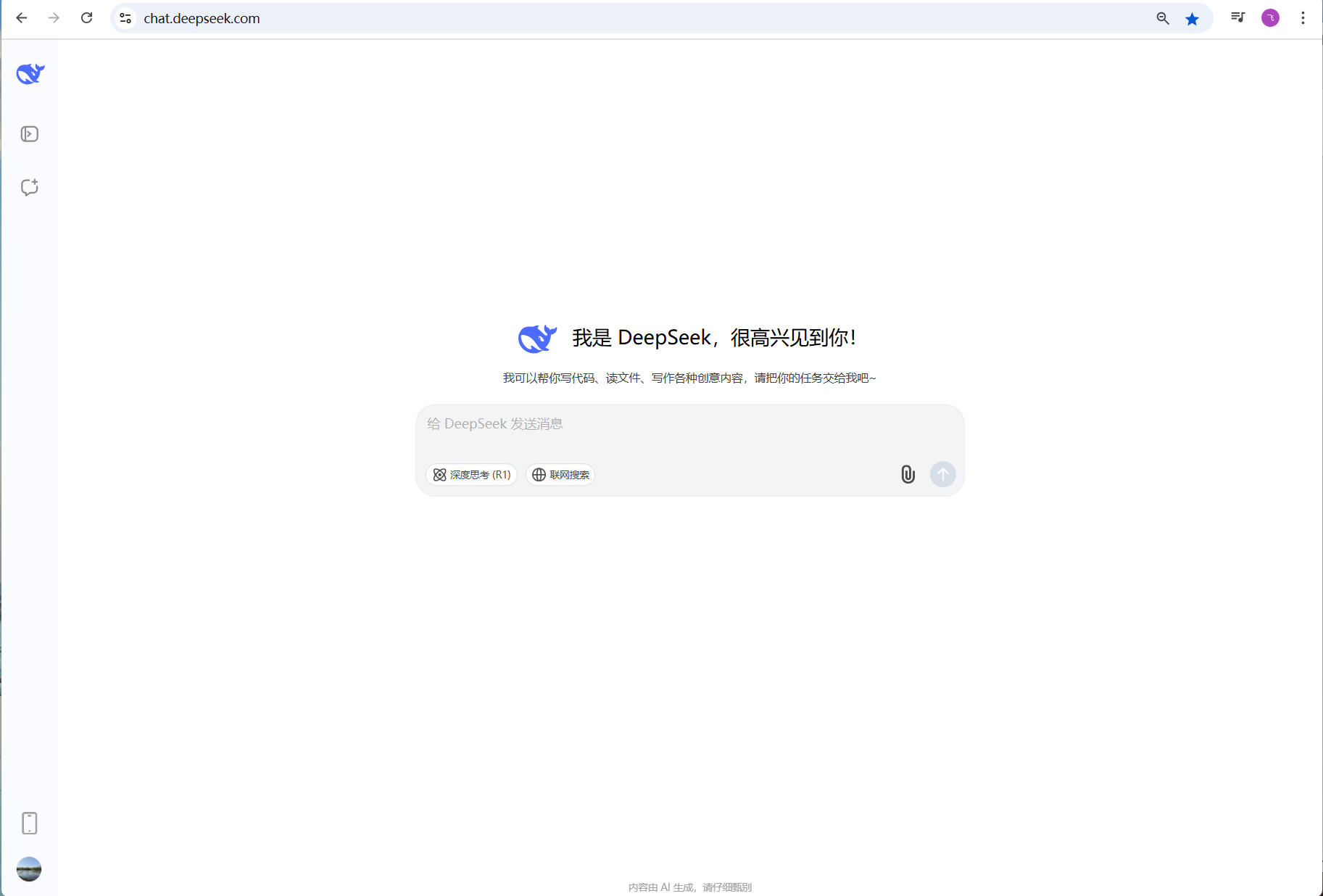The height and width of the screenshot is (896, 1323).
Task: Click the center DeepSeek whale logo
Action: click(537, 338)
